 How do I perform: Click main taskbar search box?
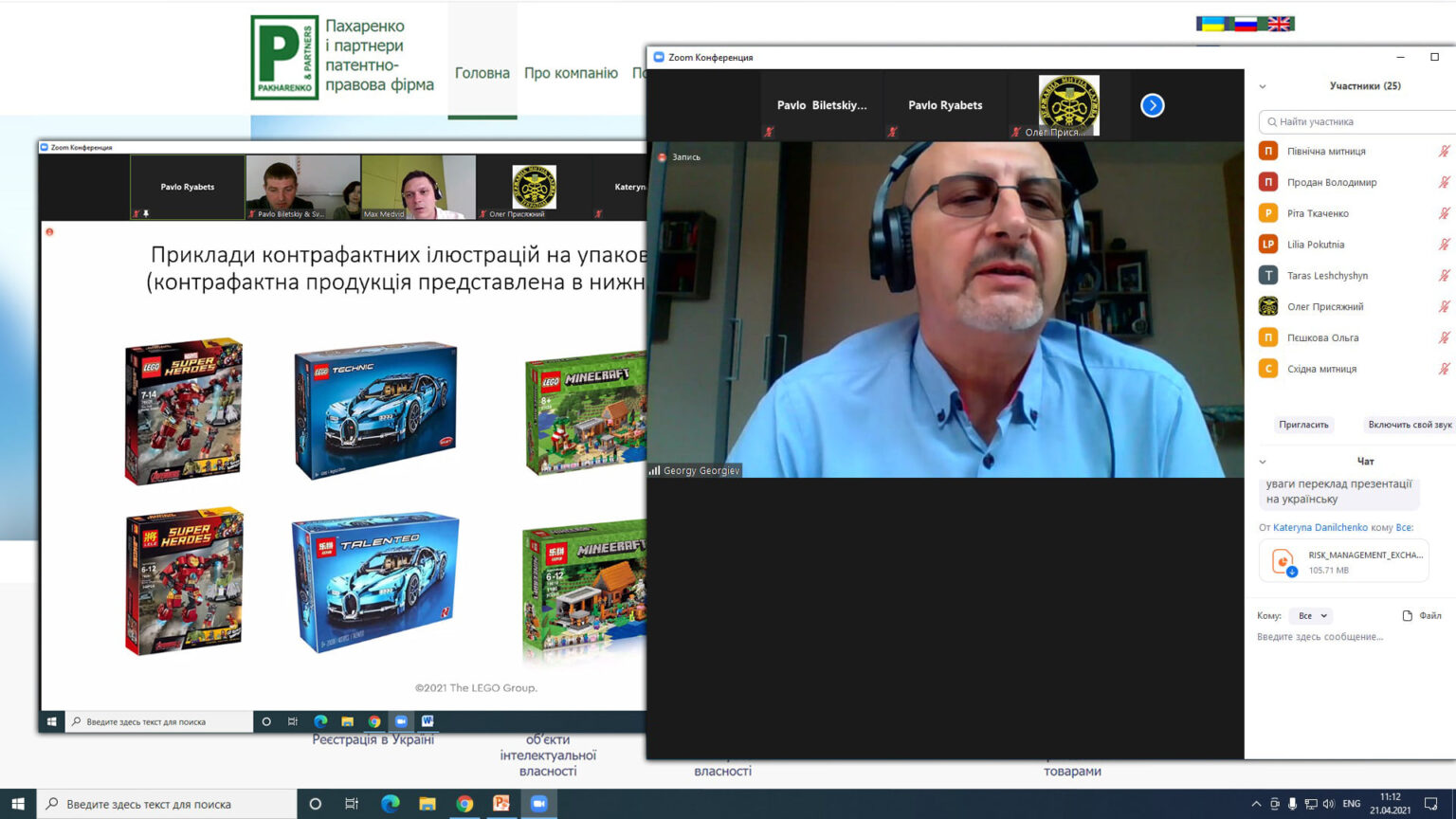[167, 804]
